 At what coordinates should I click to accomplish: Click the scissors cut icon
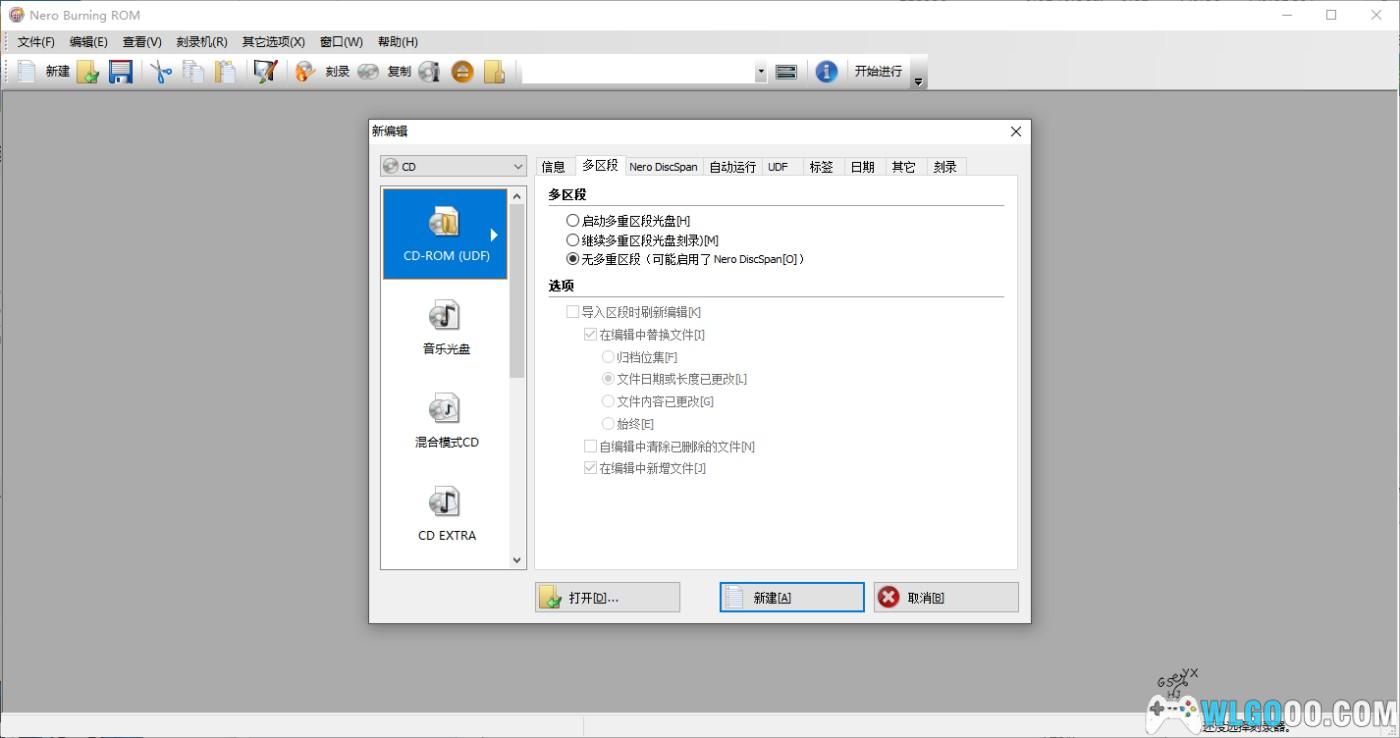click(161, 71)
